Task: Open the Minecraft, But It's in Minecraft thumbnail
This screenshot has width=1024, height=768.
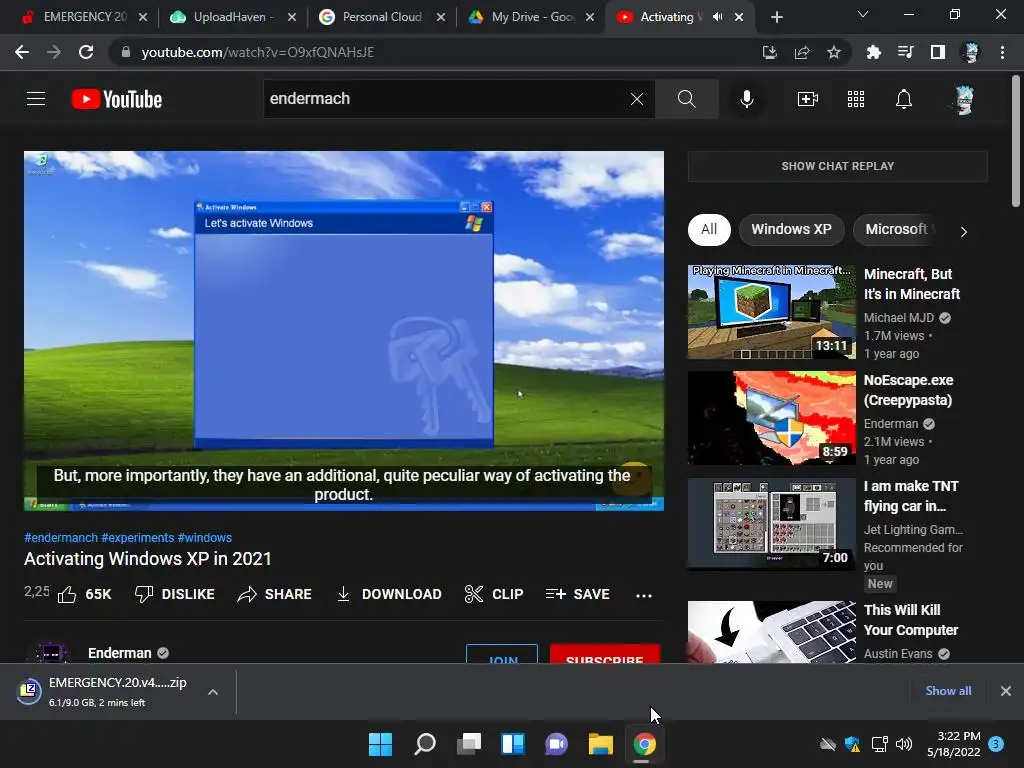Action: point(771,312)
